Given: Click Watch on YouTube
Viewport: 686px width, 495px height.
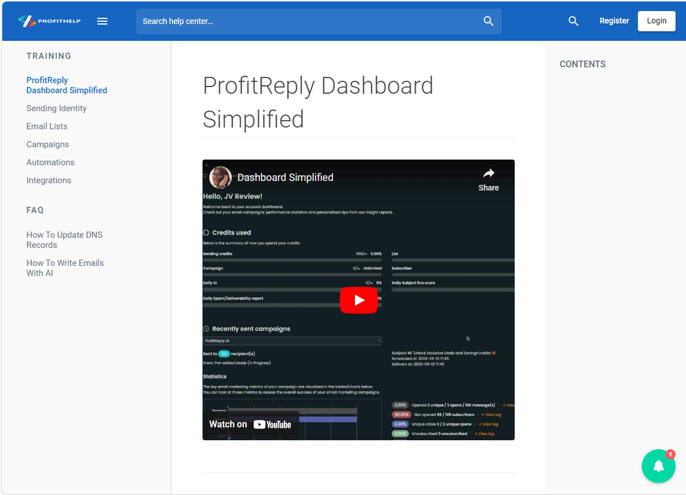Looking at the screenshot, I should [250, 424].
